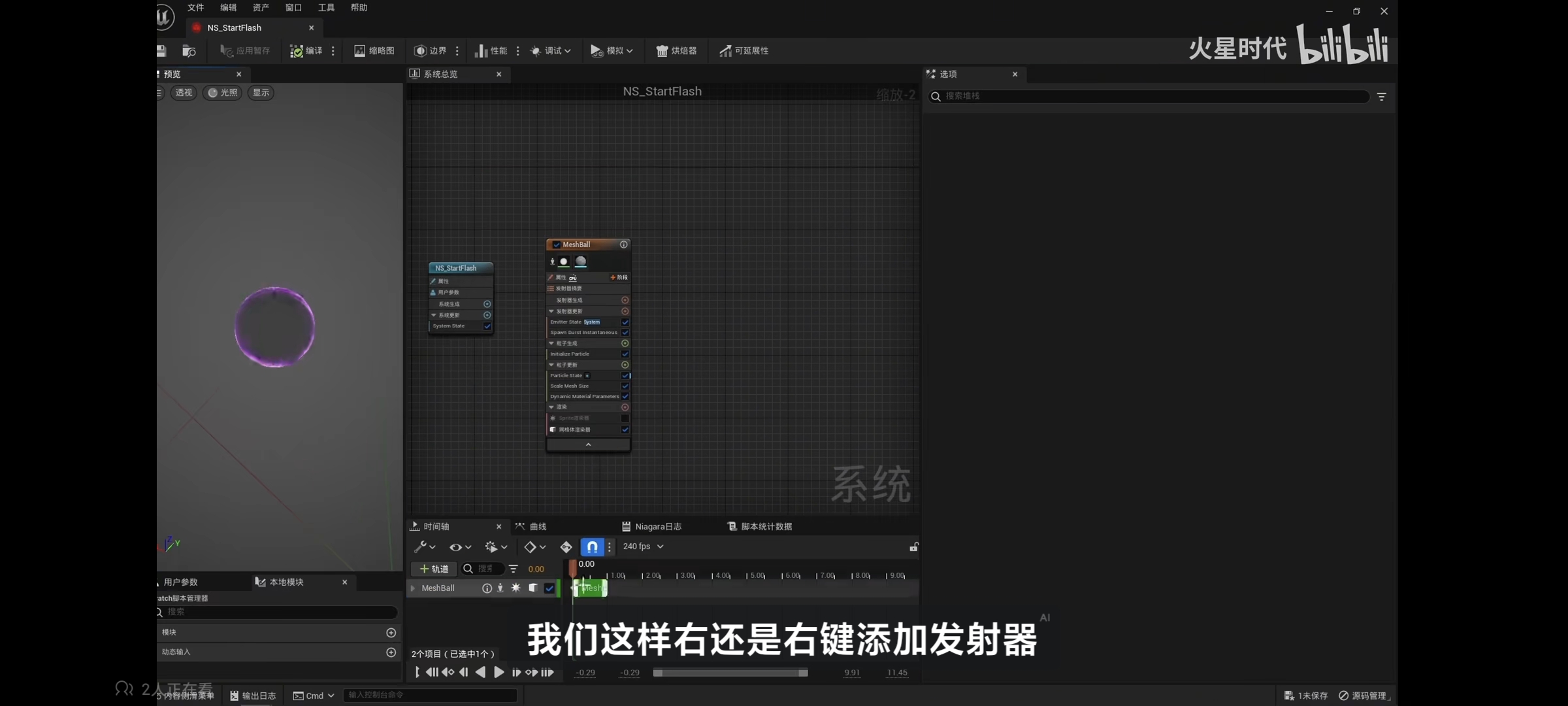Click the timeline range scrollbar slider

tap(730, 673)
